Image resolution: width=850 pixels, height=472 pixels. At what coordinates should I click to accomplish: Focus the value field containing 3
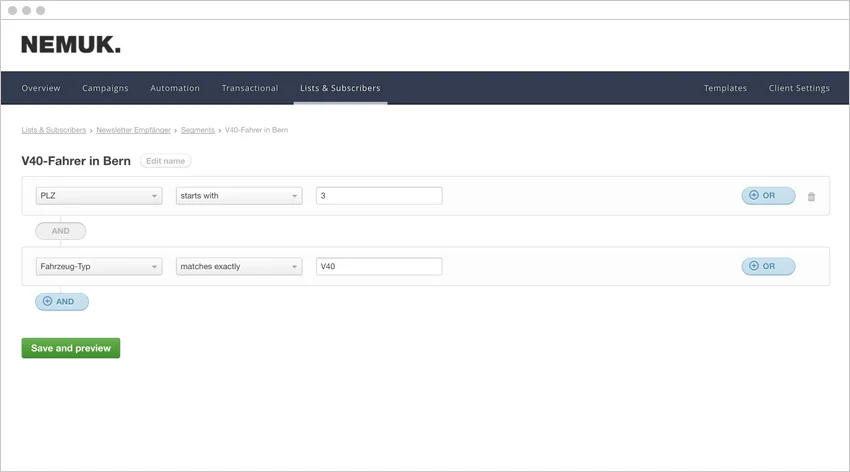pos(379,196)
